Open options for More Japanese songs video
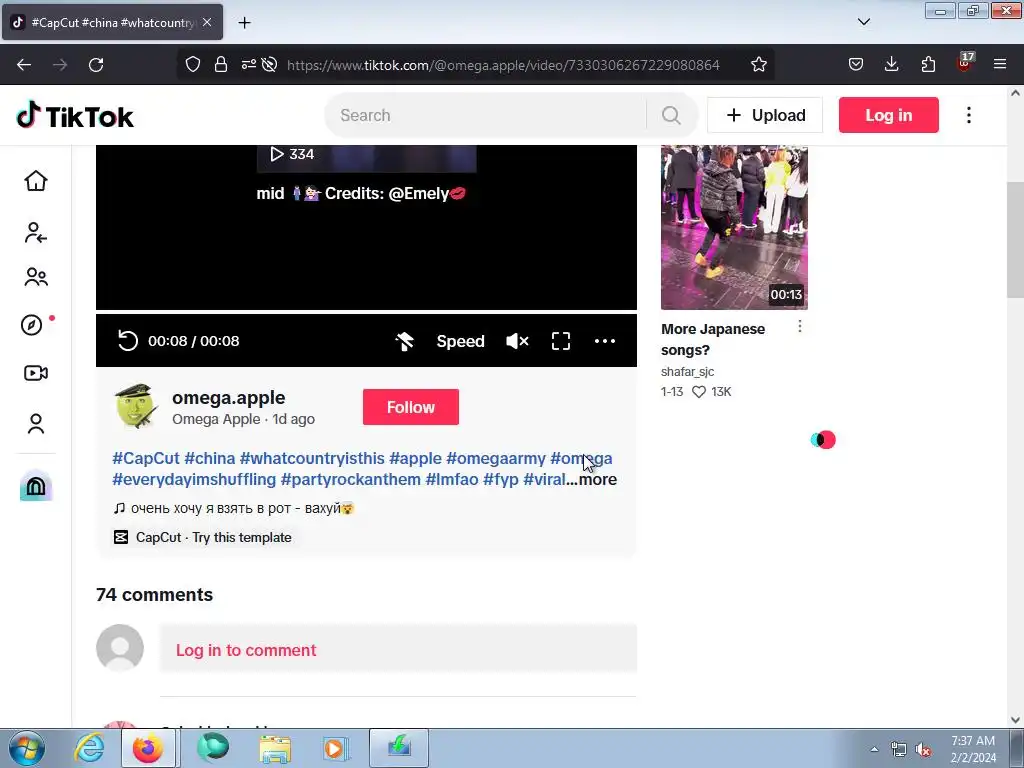Image resolution: width=1024 pixels, height=768 pixels. click(799, 326)
